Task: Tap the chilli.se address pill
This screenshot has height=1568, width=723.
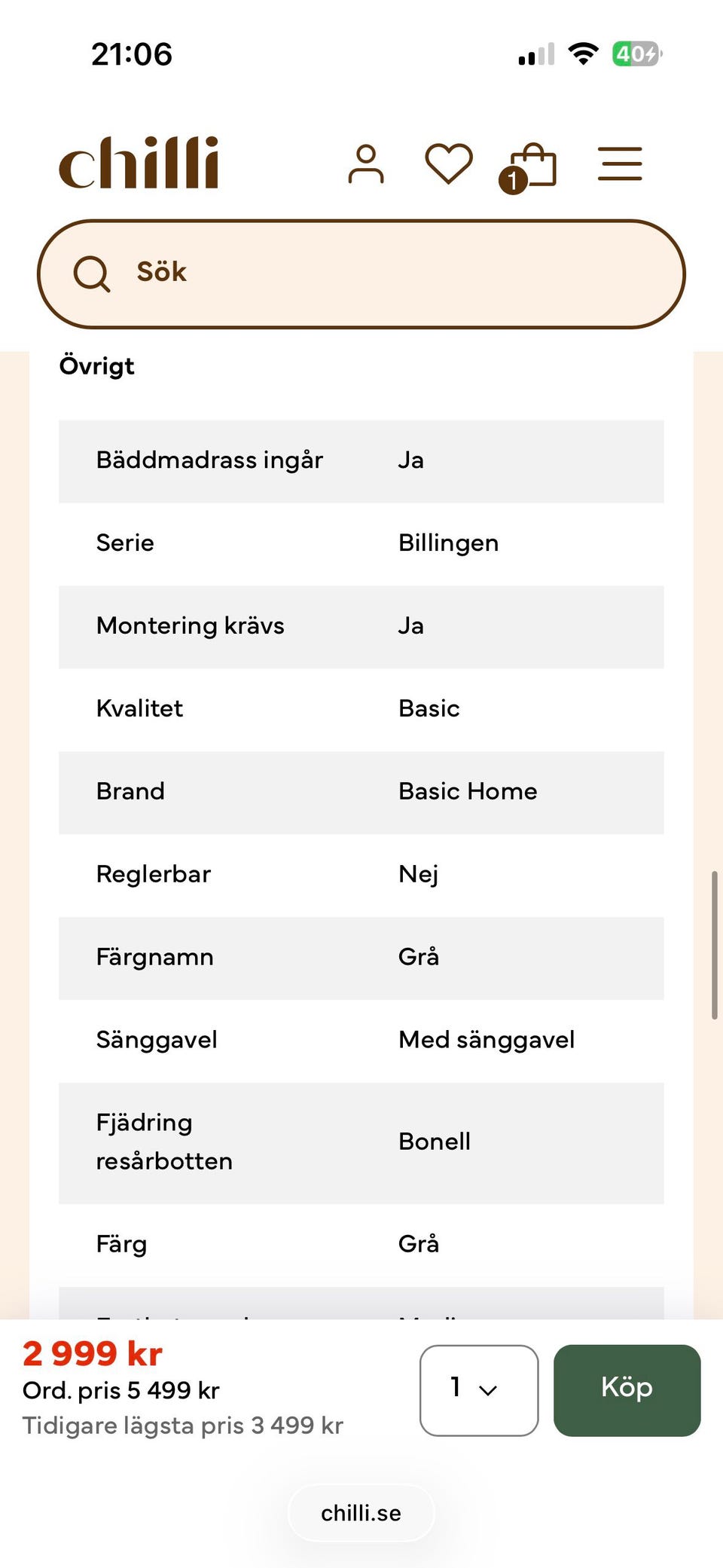Action: pyautogui.click(x=361, y=1513)
